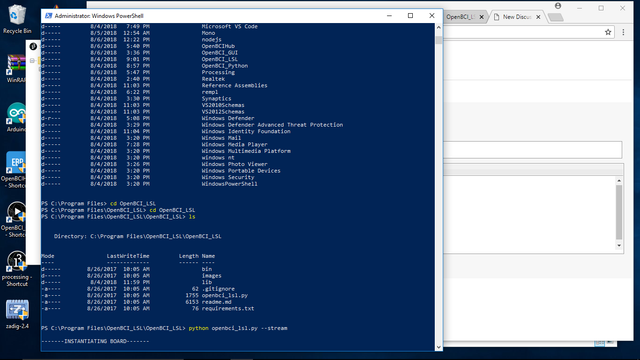This screenshot has width=640, height=360.
Task: Launch the processing shortcut icon
Action: pyautogui.click(x=17, y=261)
